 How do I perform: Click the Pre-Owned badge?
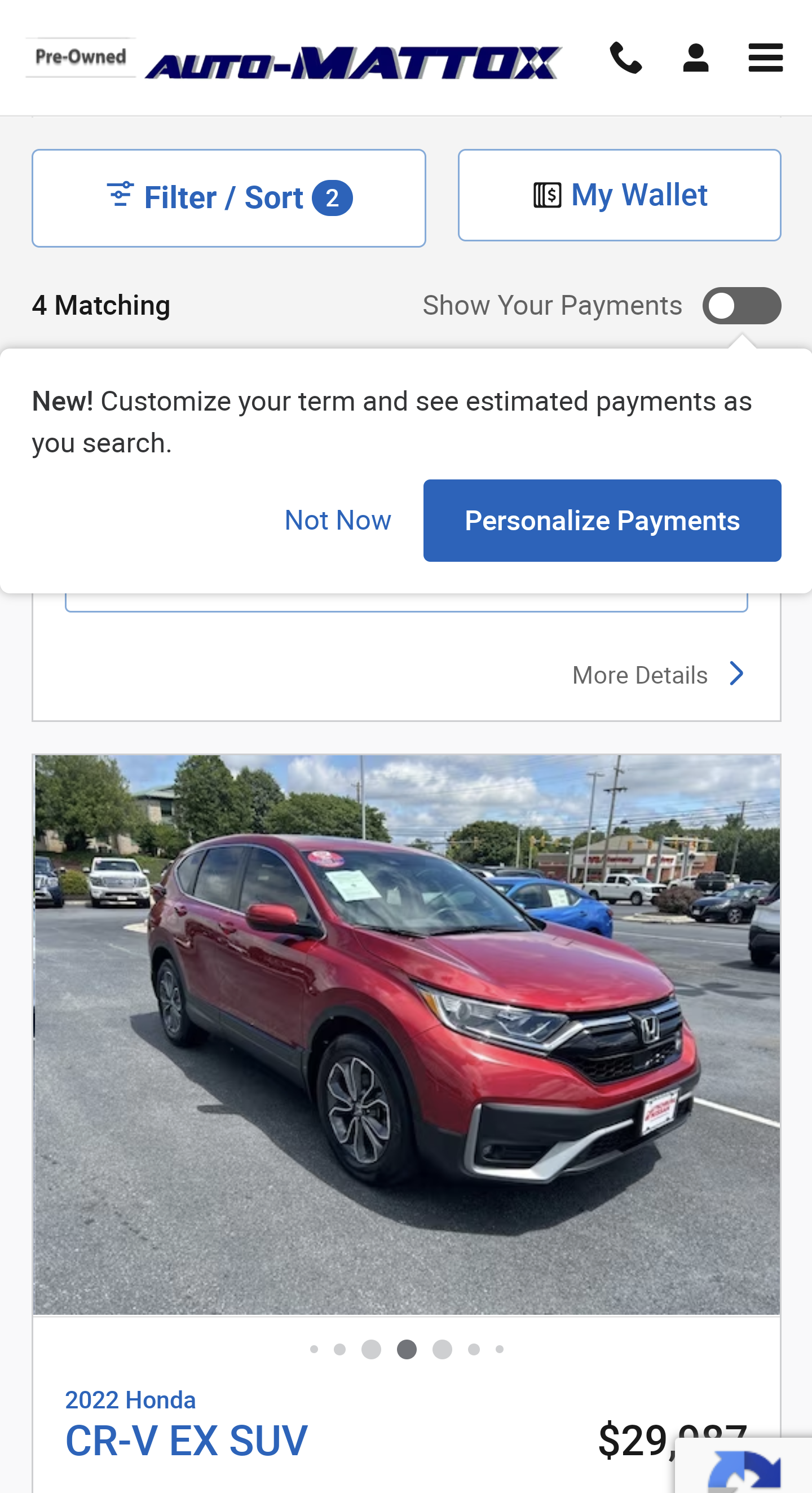click(x=81, y=57)
